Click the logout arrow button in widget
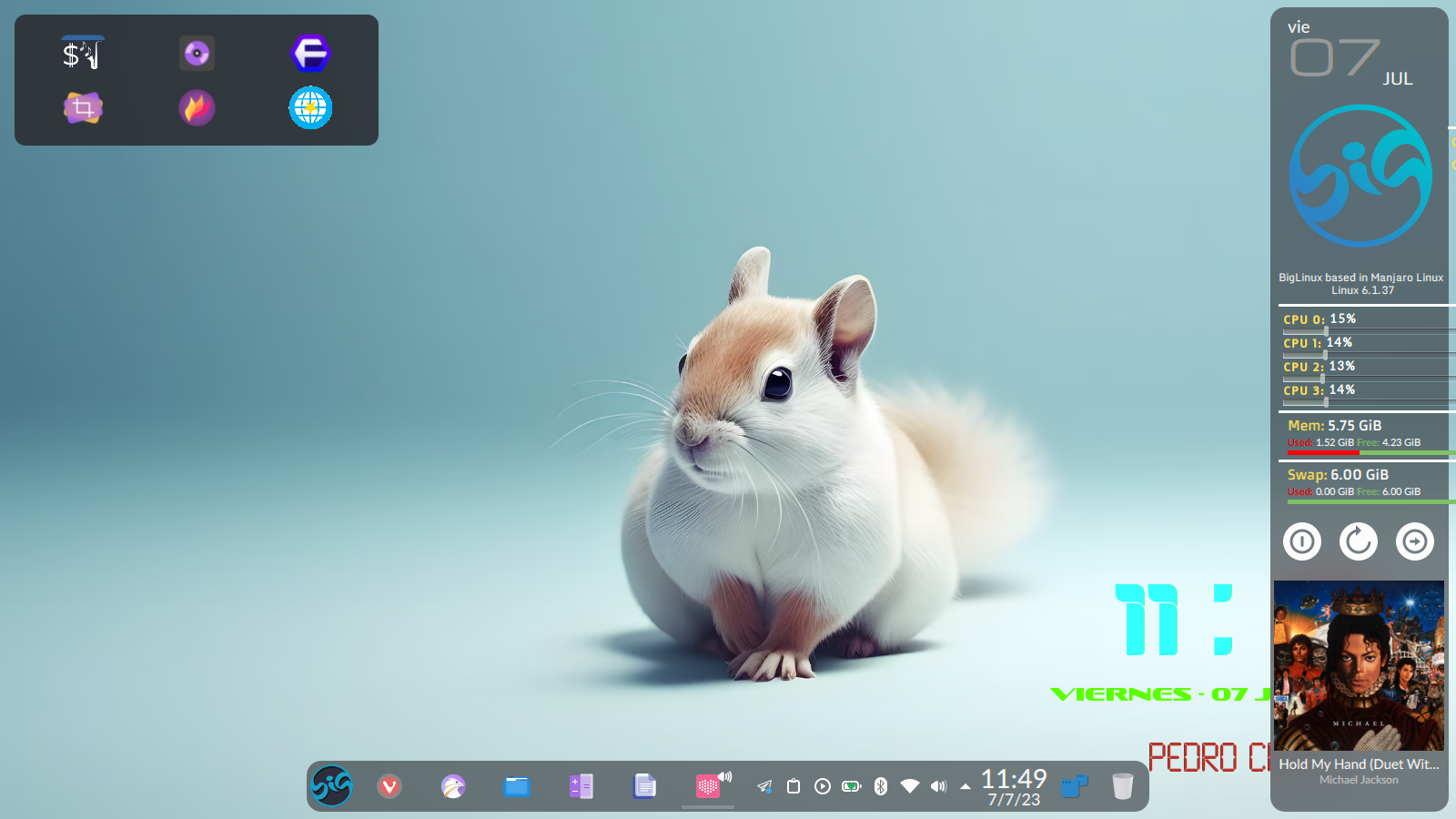The image size is (1456, 819). pyautogui.click(x=1415, y=541)
